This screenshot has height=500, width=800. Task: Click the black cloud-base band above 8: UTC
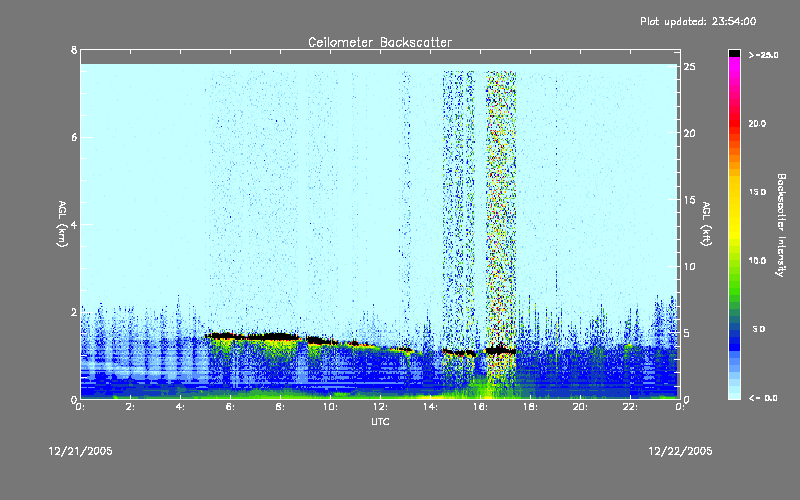(278, 336)
